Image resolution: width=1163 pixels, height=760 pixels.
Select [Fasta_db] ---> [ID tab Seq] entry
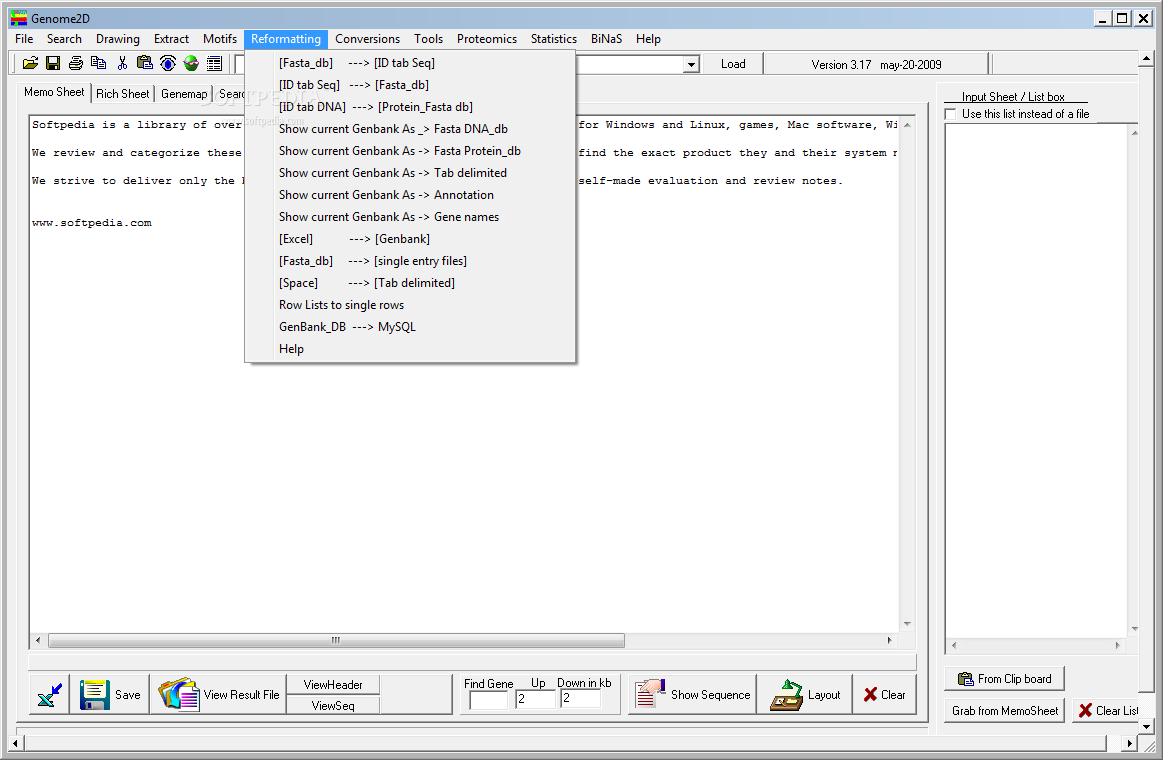click(410, 63)
